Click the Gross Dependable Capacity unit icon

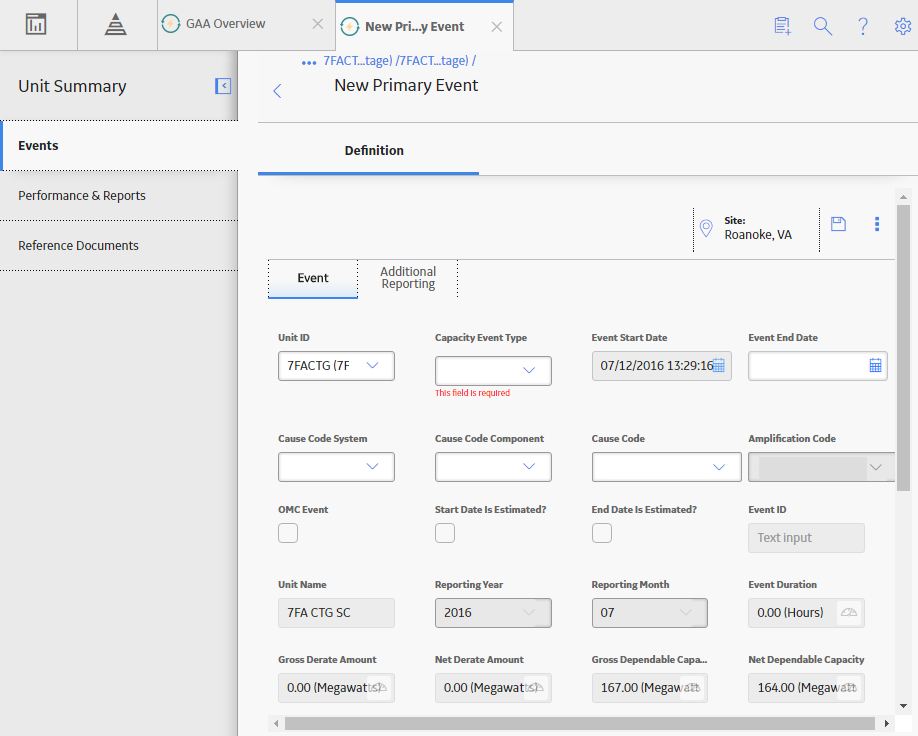click(x=692, y=687)
